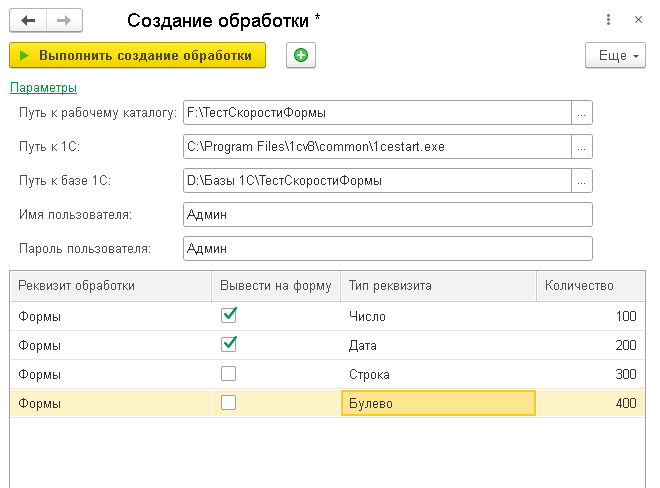The width and height of the screenshot is (660, 488).
Task: Run Выполнить создание обработки
Action: (138, 55)
